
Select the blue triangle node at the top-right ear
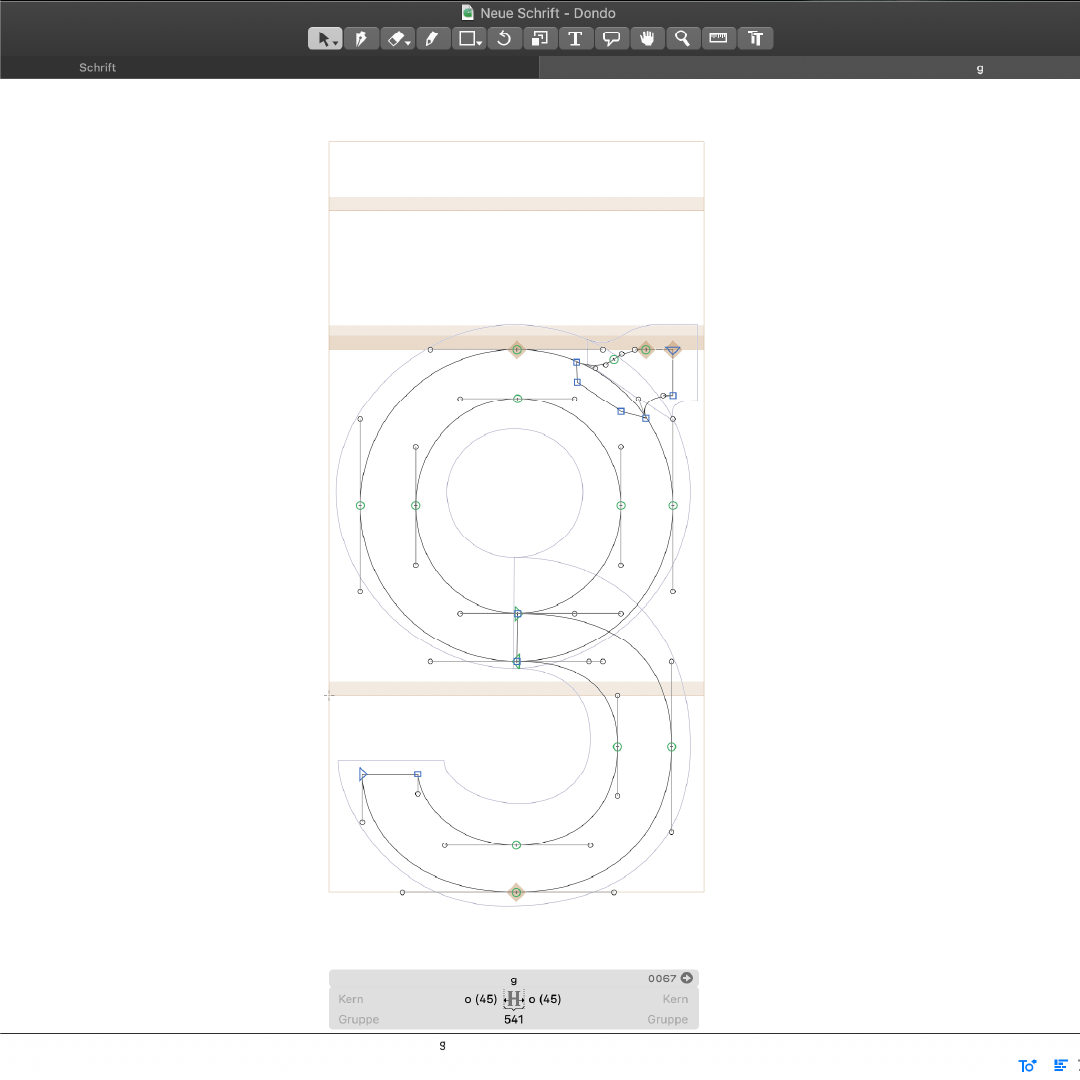673,350
